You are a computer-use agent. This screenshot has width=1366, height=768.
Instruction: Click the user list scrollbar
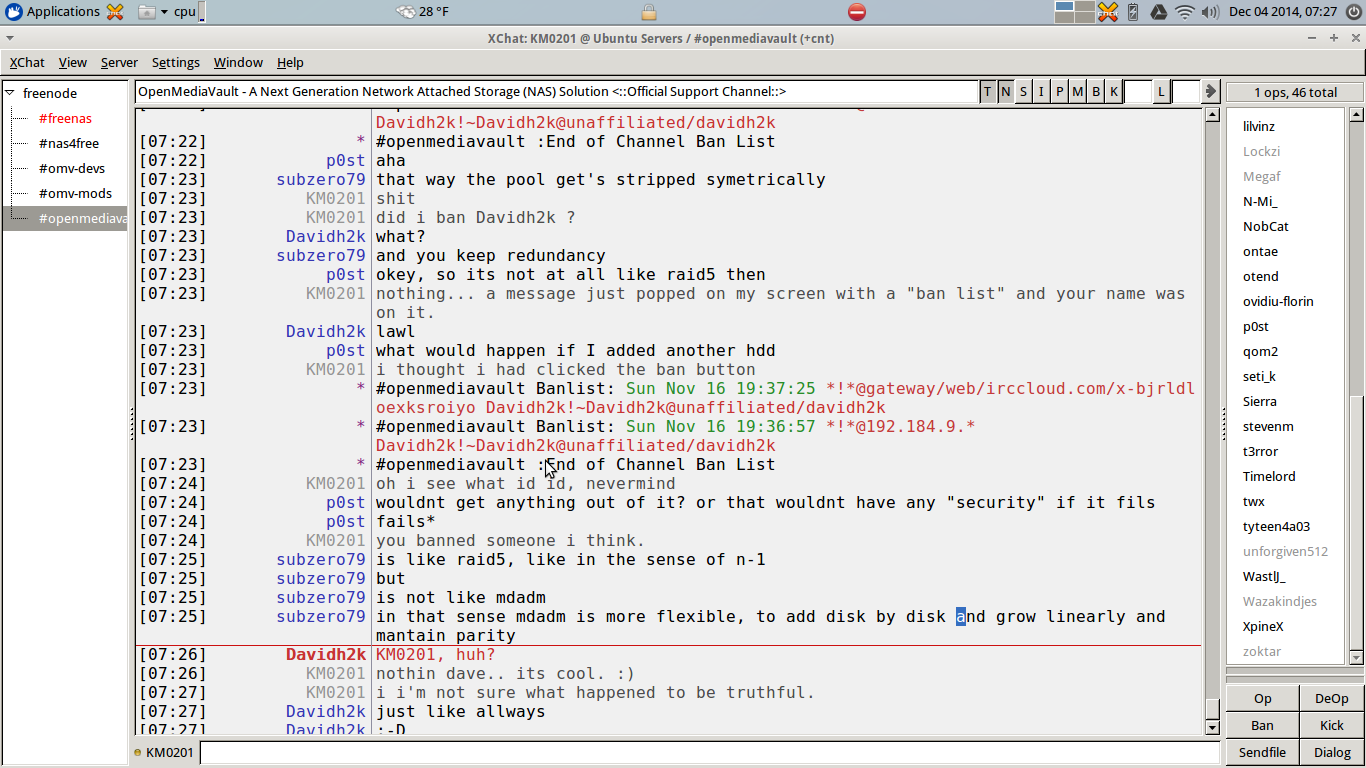click(x=1354, y=385)
